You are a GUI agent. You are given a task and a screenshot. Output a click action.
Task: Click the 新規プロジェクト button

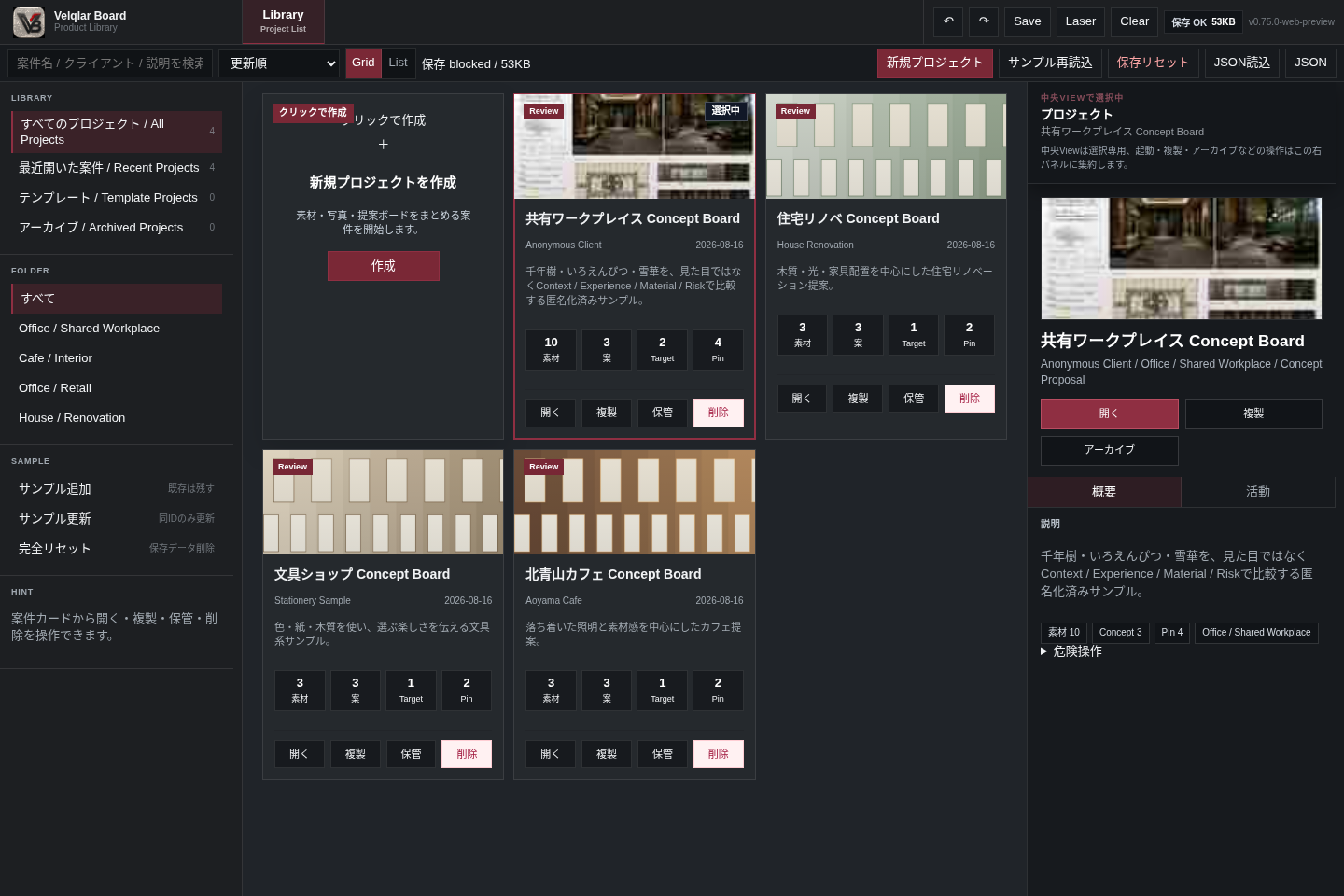[935, 63]
